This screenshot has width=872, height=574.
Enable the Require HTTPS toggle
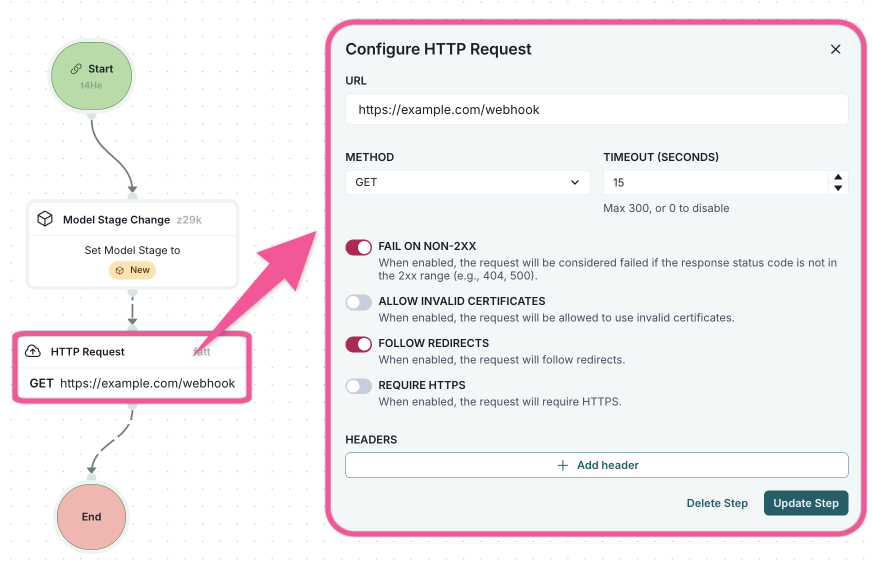358,386
